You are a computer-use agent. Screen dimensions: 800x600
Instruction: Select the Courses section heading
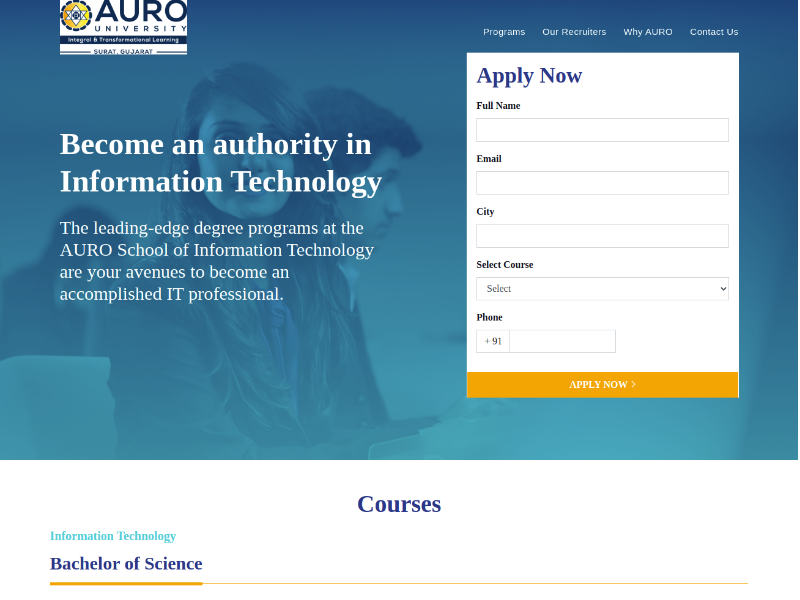pyautogui.click(x=399, y=504)
